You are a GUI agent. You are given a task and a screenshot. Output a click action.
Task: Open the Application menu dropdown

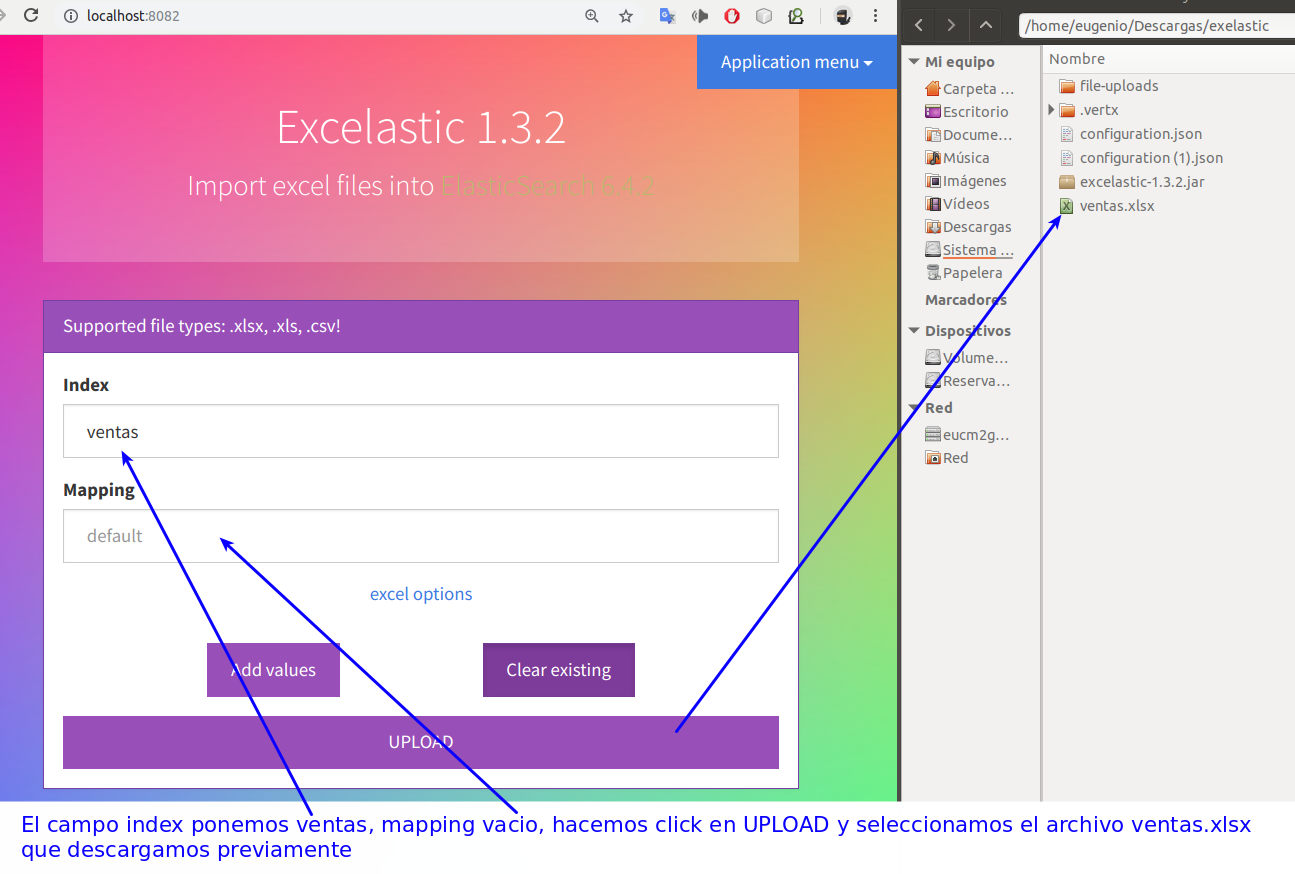coord(797,62)
